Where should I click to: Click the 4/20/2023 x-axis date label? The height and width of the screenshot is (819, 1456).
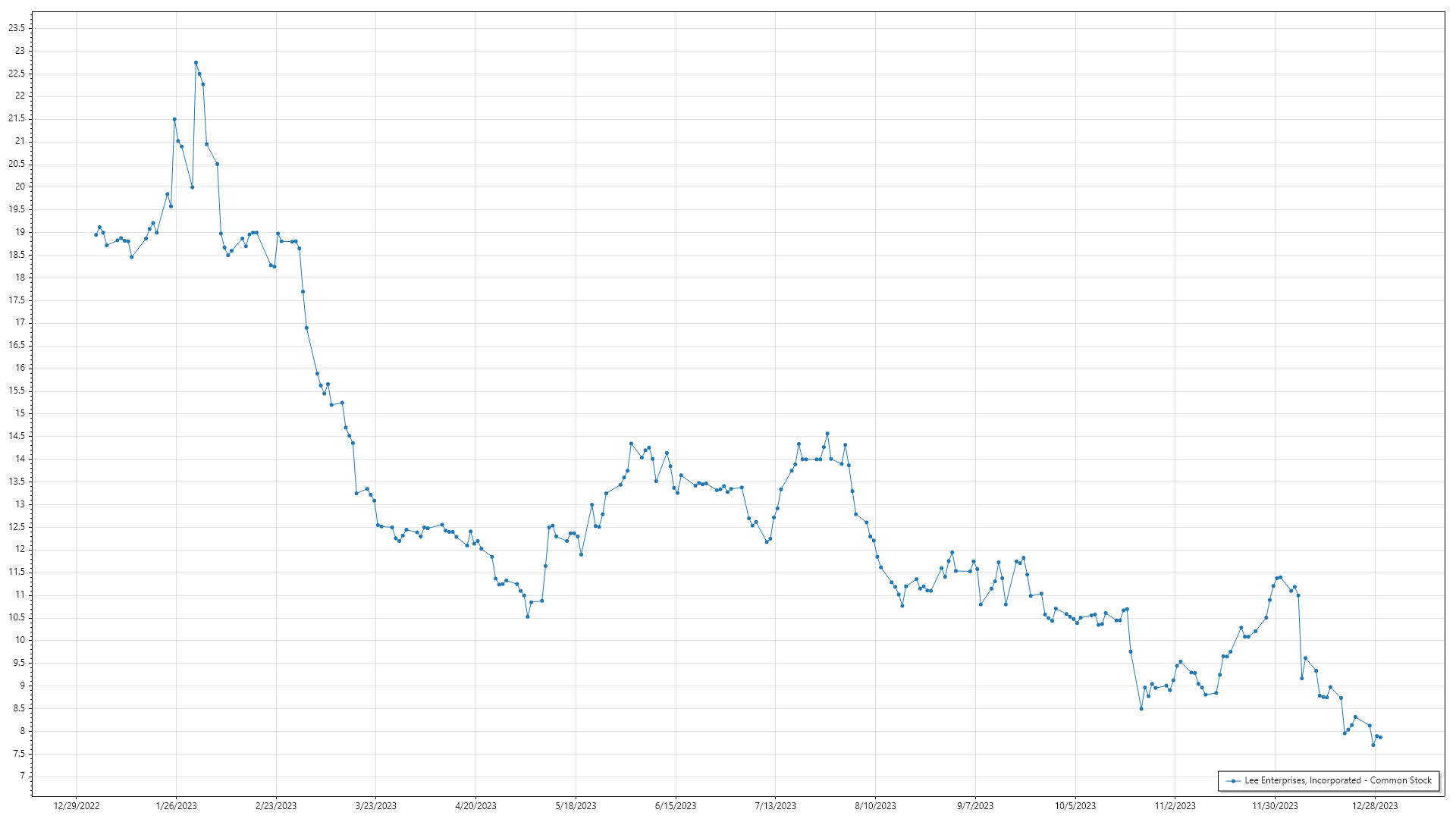(x=475, y=805)
